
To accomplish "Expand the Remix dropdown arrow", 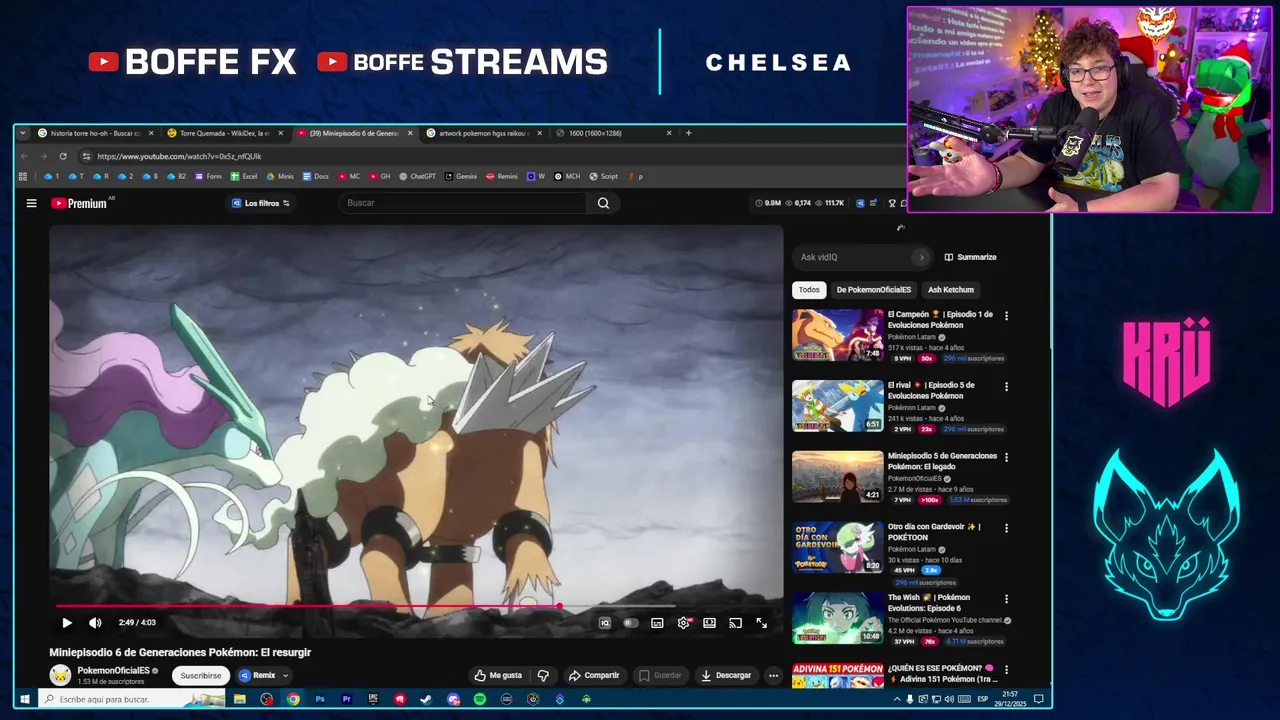I will [x=285, y=676].
